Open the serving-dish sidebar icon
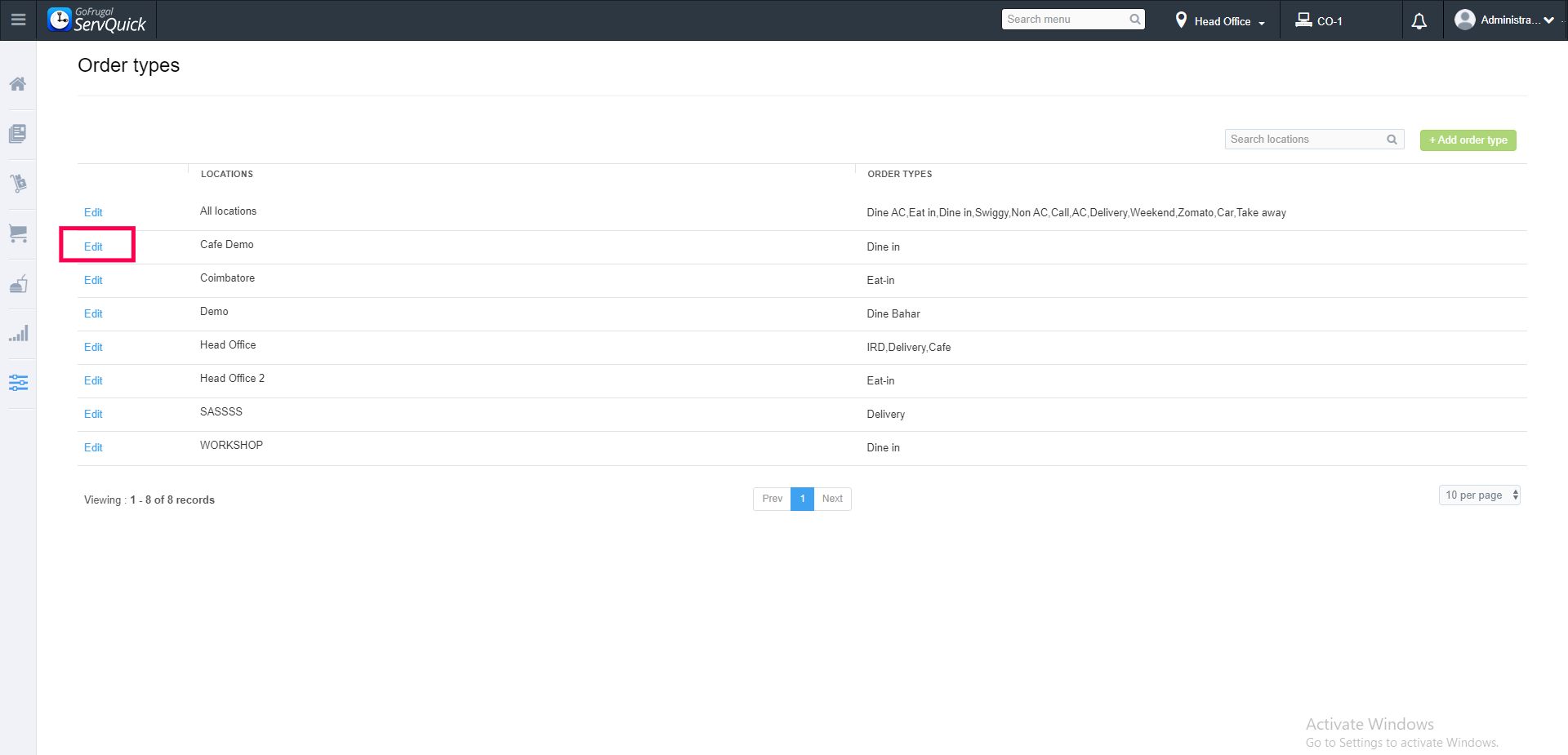Screen dimensions: 1568x755 point(18,283)
